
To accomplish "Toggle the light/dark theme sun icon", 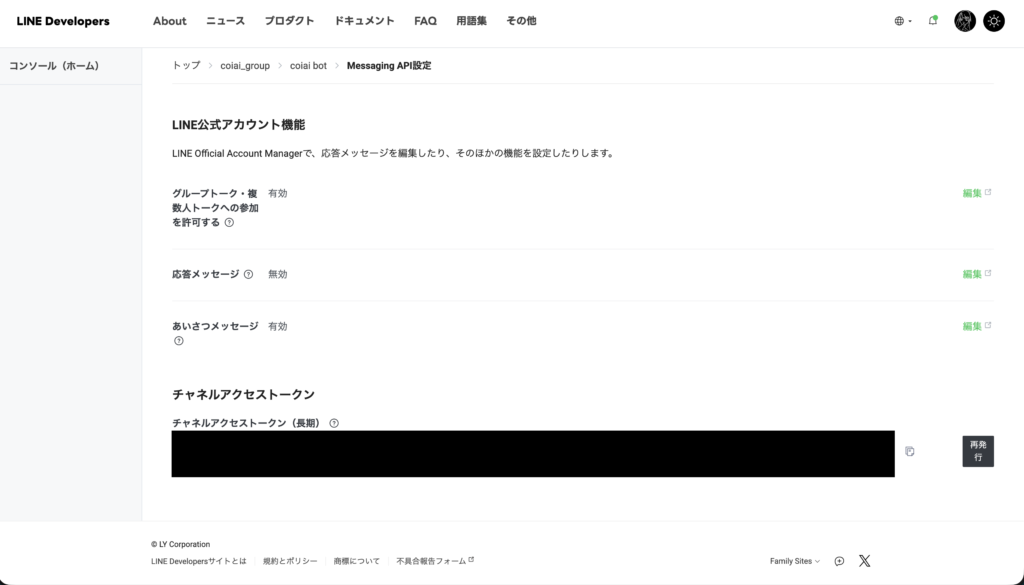I will click(x=993, y=21).
